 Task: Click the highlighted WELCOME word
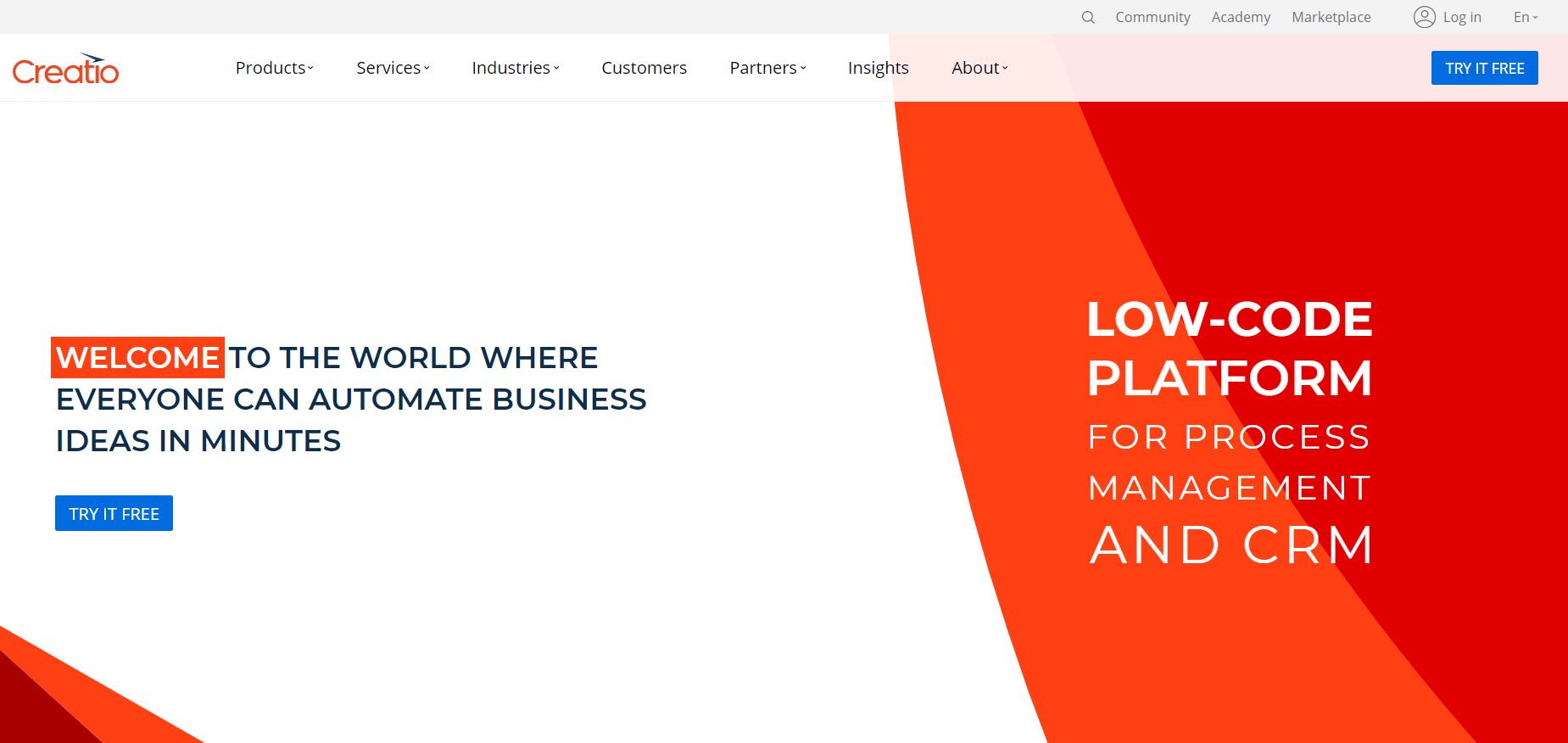[137, 358]
